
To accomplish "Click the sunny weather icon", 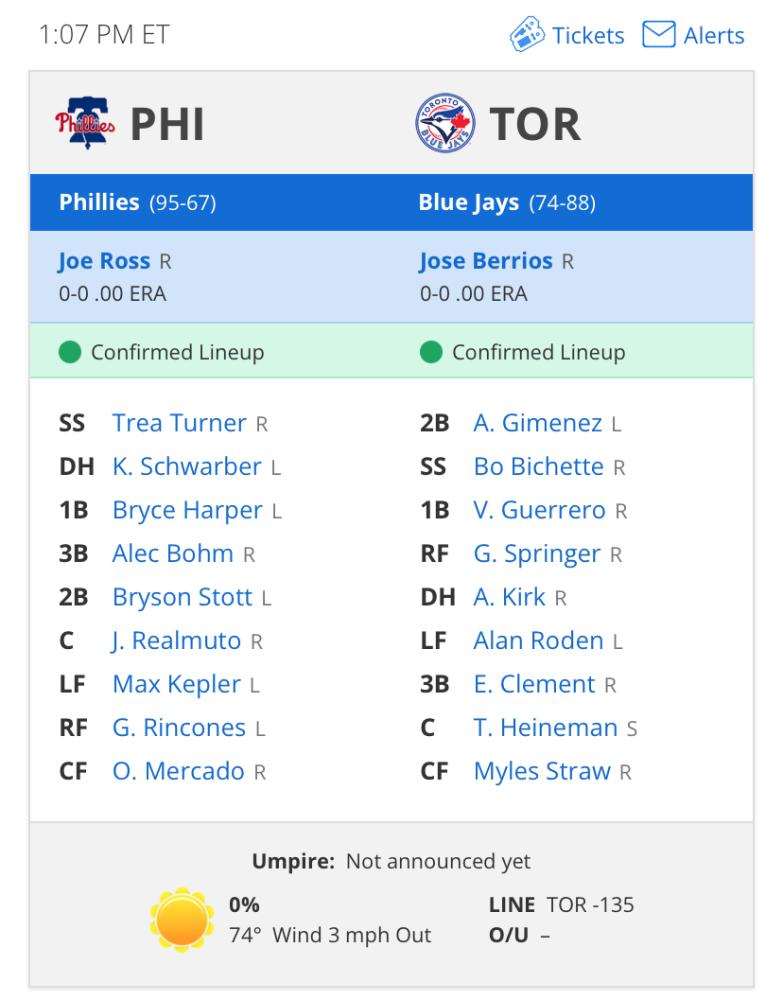I will click(x=182, y=919).
